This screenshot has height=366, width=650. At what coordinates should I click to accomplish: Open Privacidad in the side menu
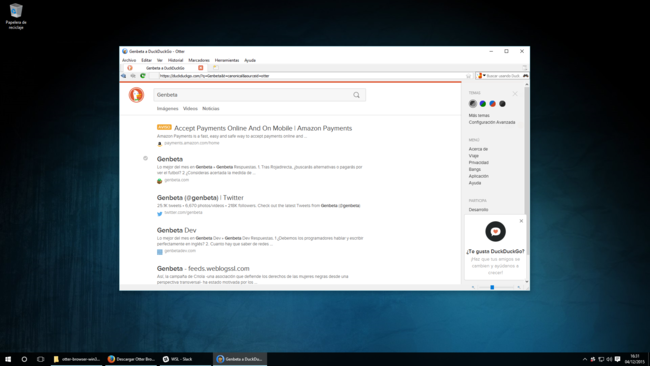pos(479,162)
